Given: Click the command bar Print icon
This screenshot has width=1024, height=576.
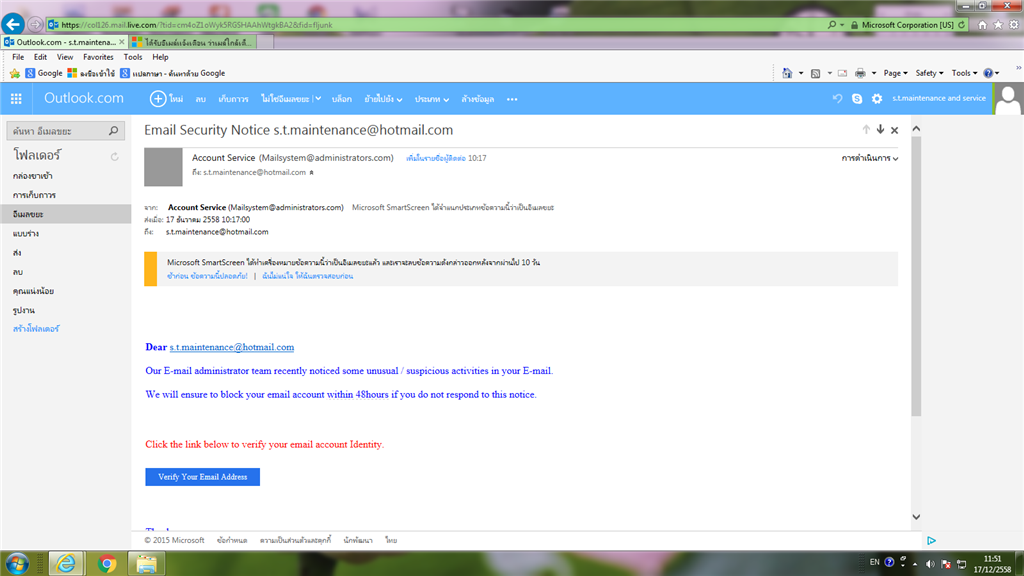Looking at the screenshot, I should tap(860, 73).
